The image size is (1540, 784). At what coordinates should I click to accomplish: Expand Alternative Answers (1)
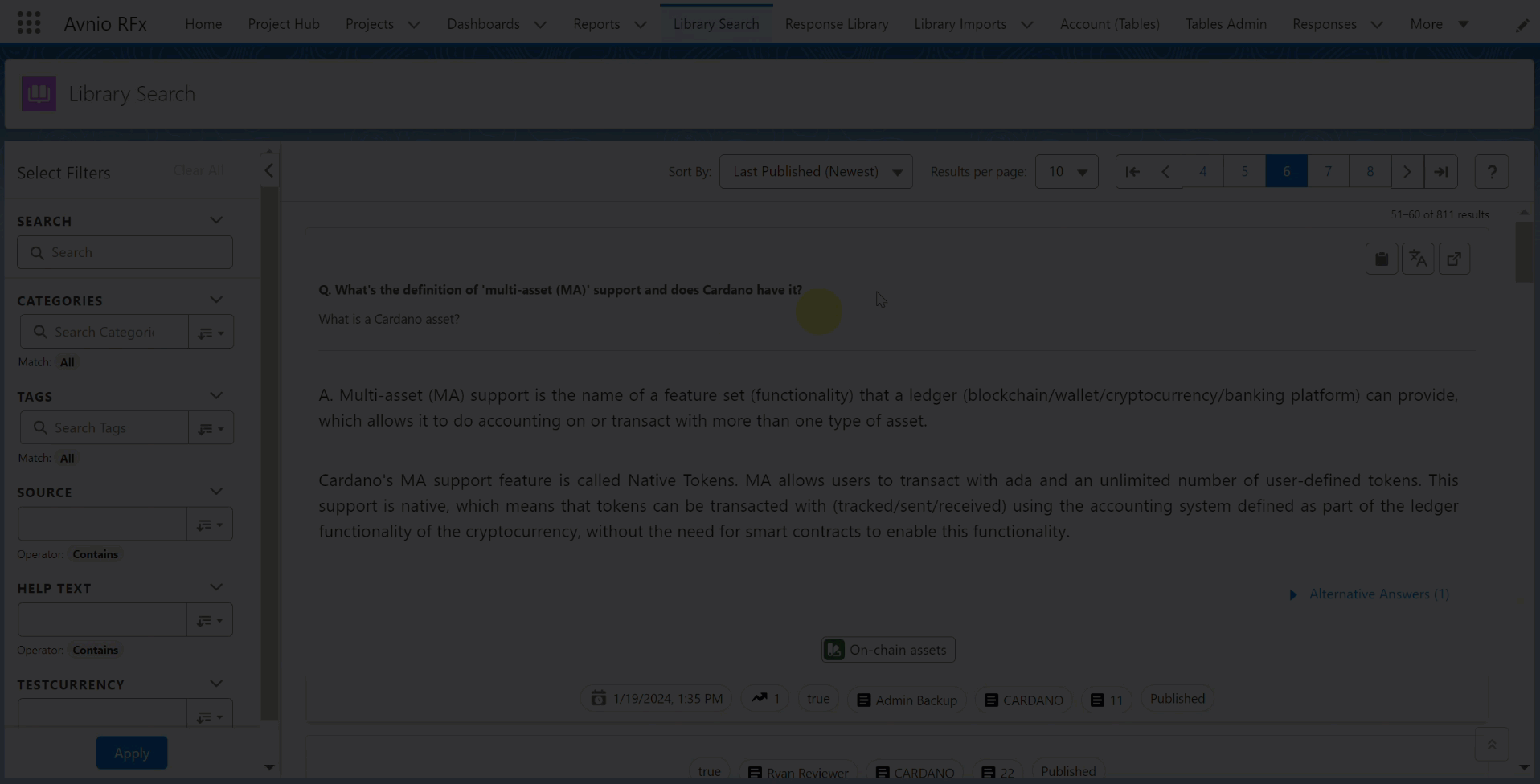[x=1370, y=594]
